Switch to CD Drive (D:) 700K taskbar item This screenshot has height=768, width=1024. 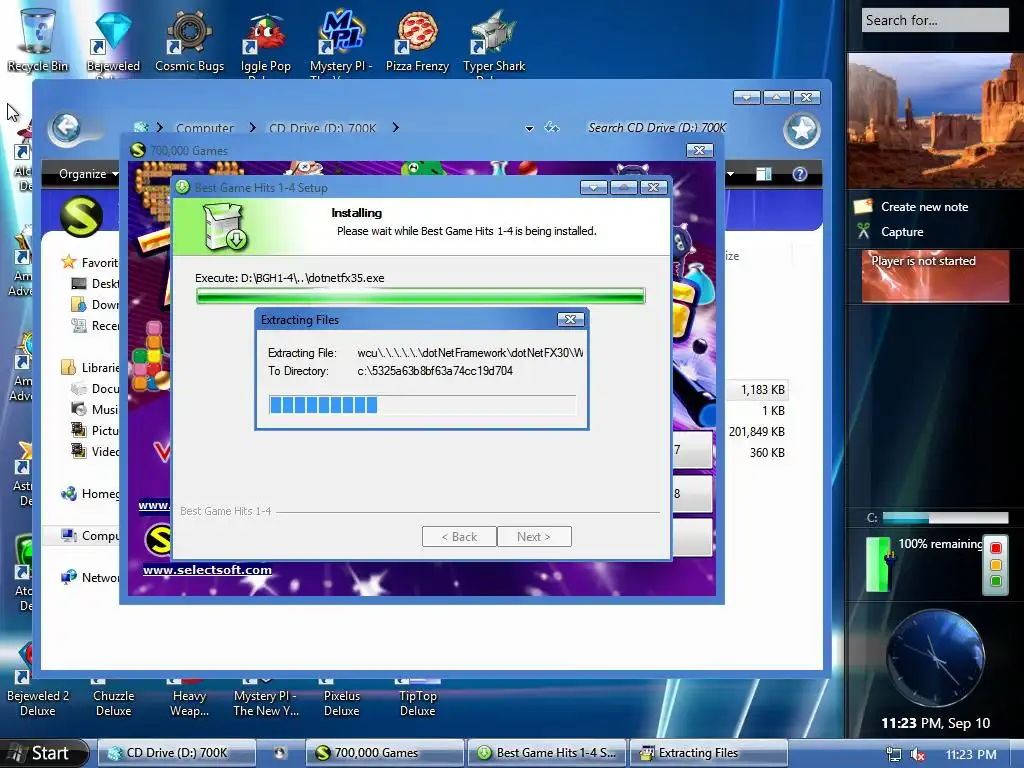tap(176, 753)
